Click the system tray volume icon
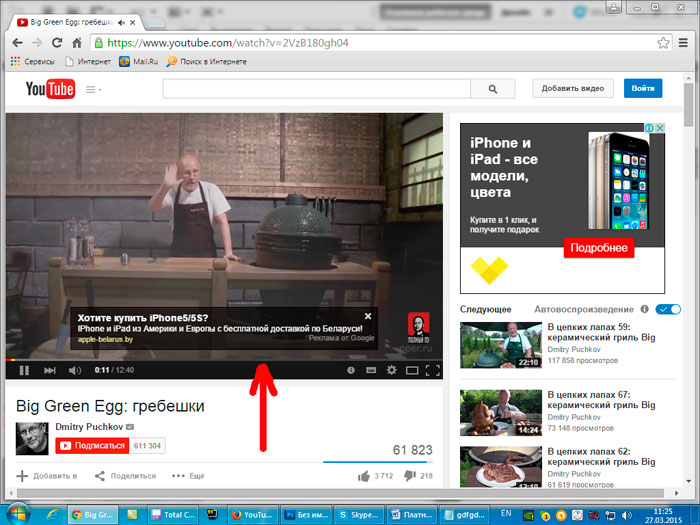The width and height of the screenshot is (700, 525). click(628, 515)
